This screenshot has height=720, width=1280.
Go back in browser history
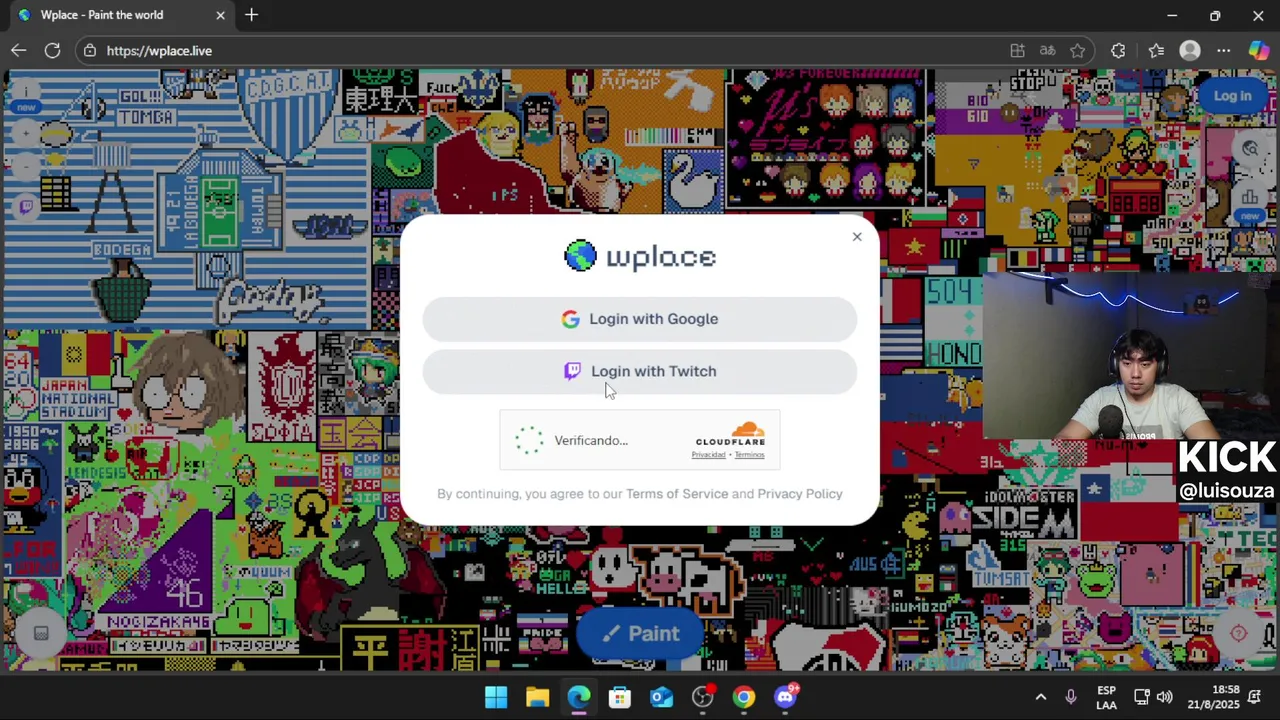[x=19, y=50]
